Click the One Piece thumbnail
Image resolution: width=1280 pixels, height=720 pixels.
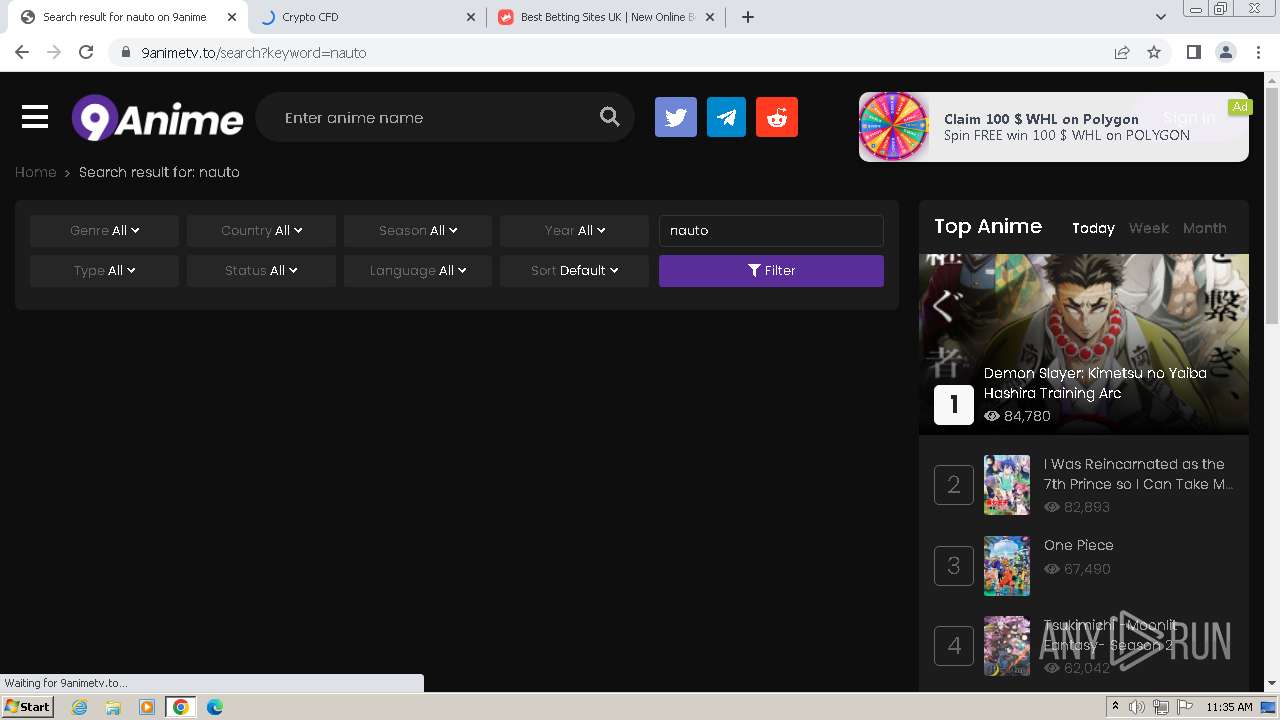click(1006, 566)
